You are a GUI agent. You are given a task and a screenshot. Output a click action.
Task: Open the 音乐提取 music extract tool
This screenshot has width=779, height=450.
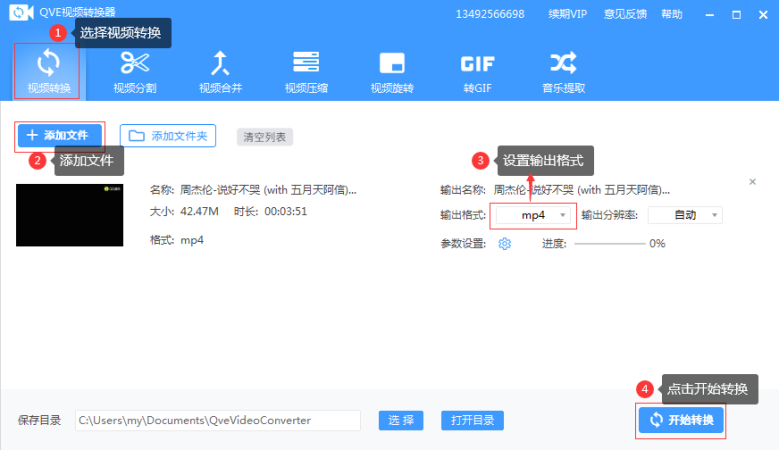[563, 72]
